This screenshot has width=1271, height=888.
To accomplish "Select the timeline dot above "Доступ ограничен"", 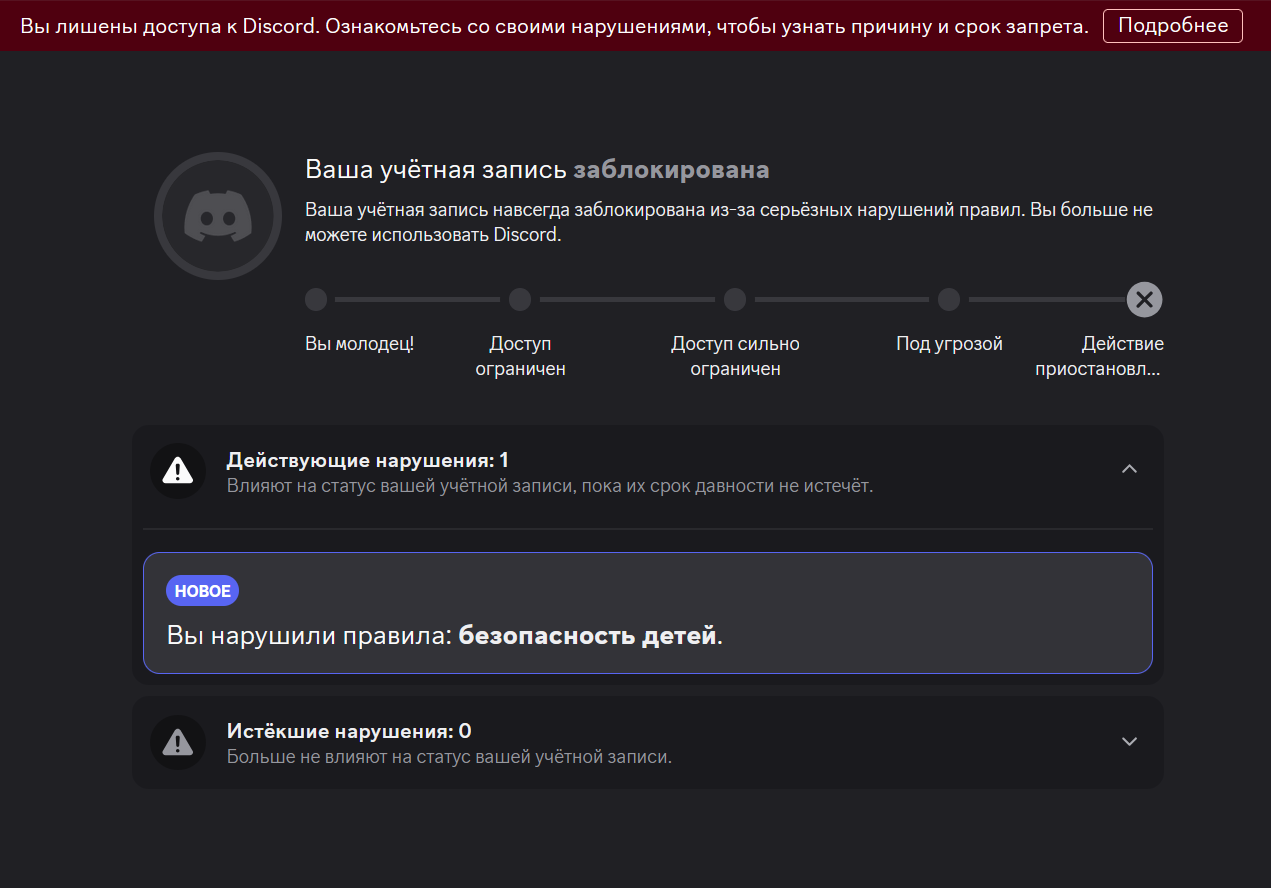I will click(520, 300).
